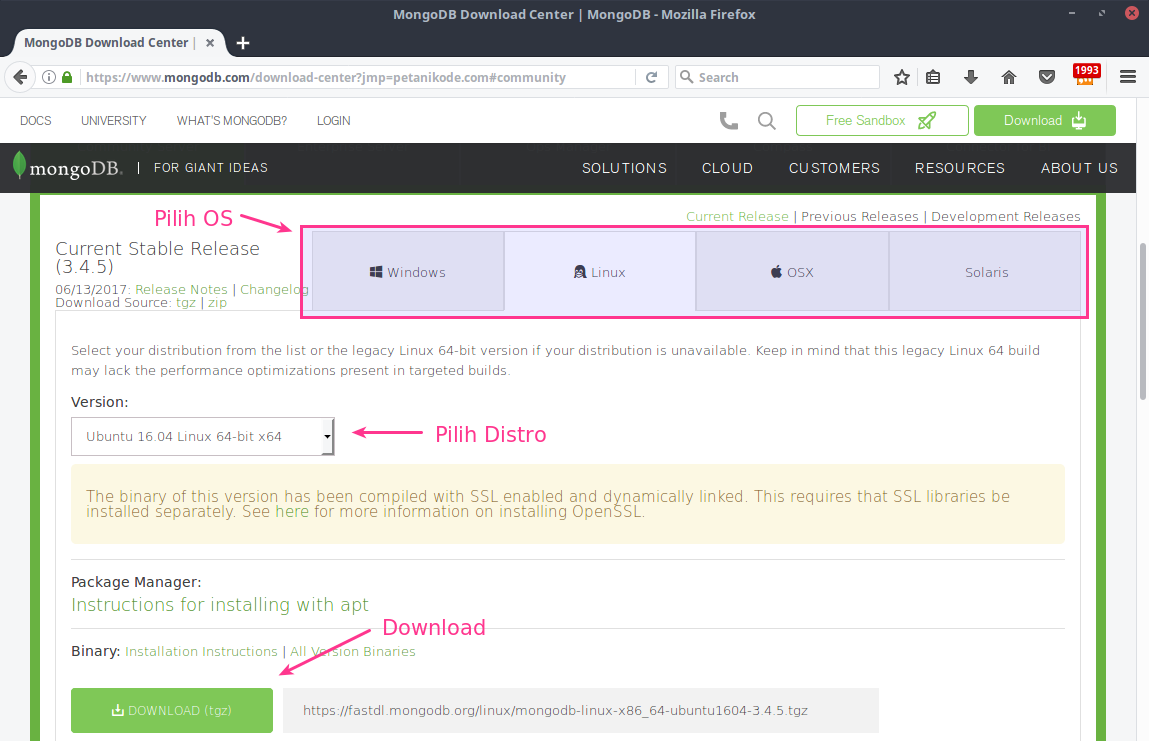The width and height of the screenshot is (1149, 741).
Task: Switch to the Windows platform tab
Action: pos(407,271)
